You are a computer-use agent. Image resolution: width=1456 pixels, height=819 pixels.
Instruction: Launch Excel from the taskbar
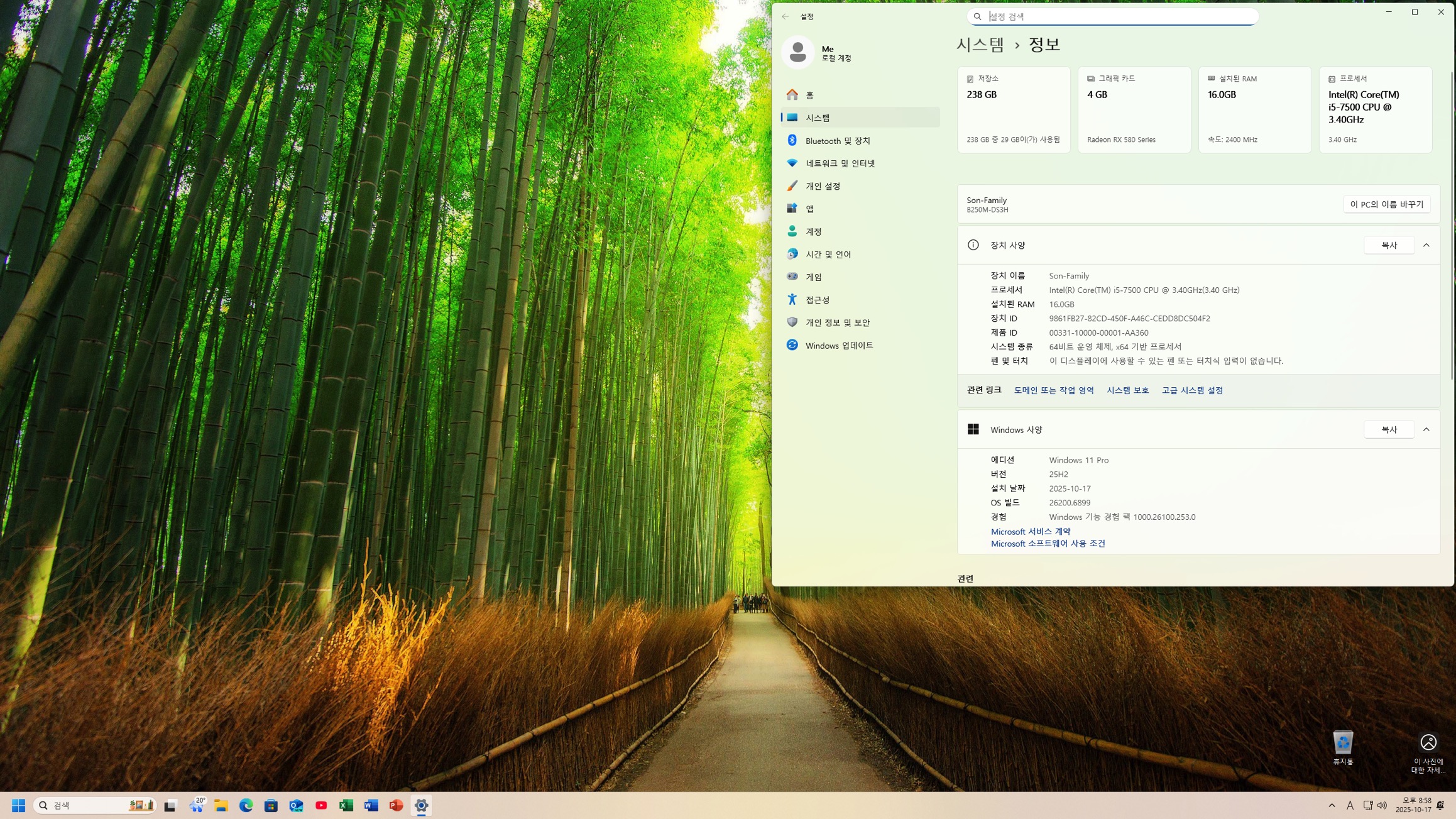(346, 805)
